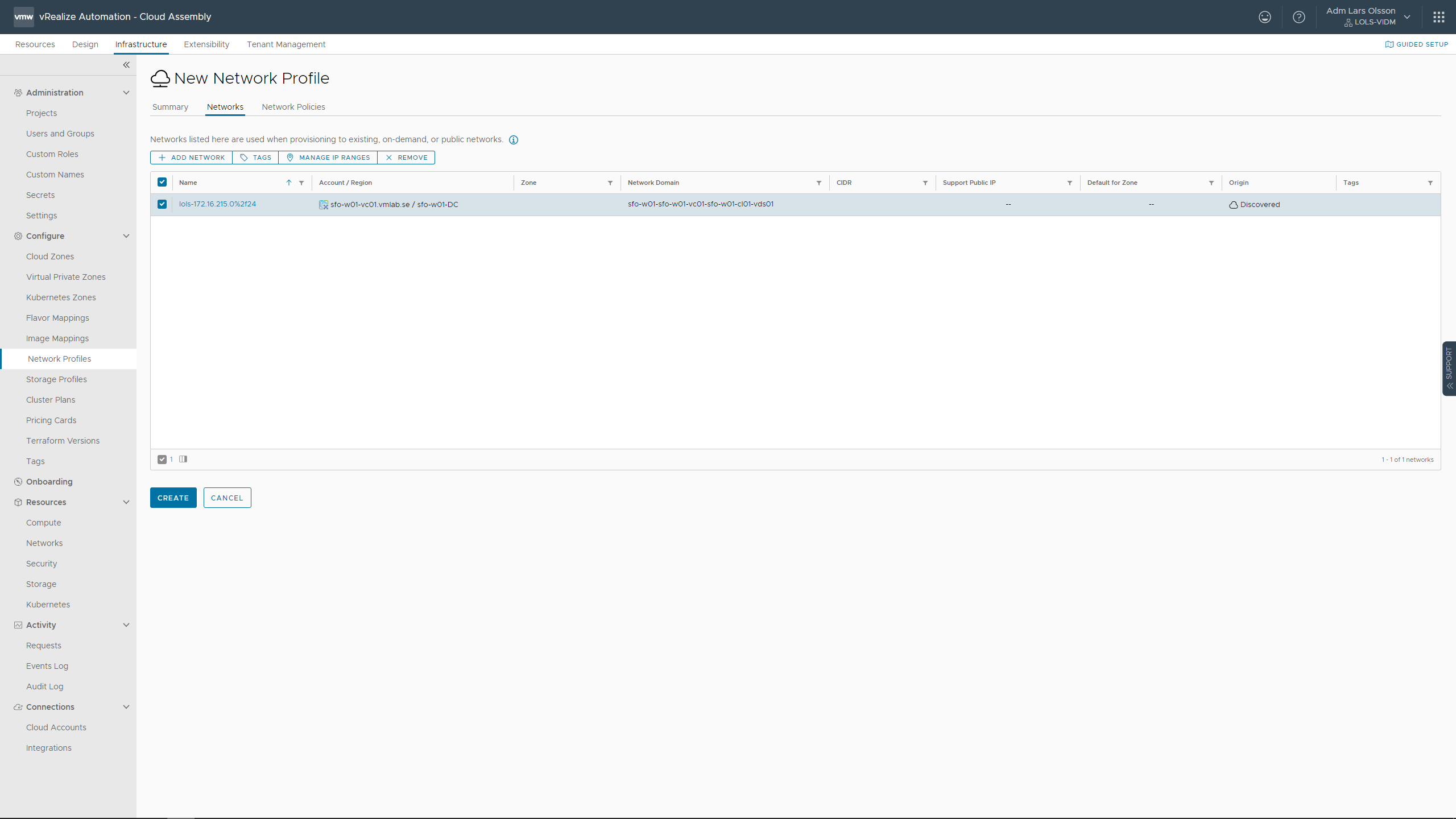Open Projects in sidebar

coord(42,113)
